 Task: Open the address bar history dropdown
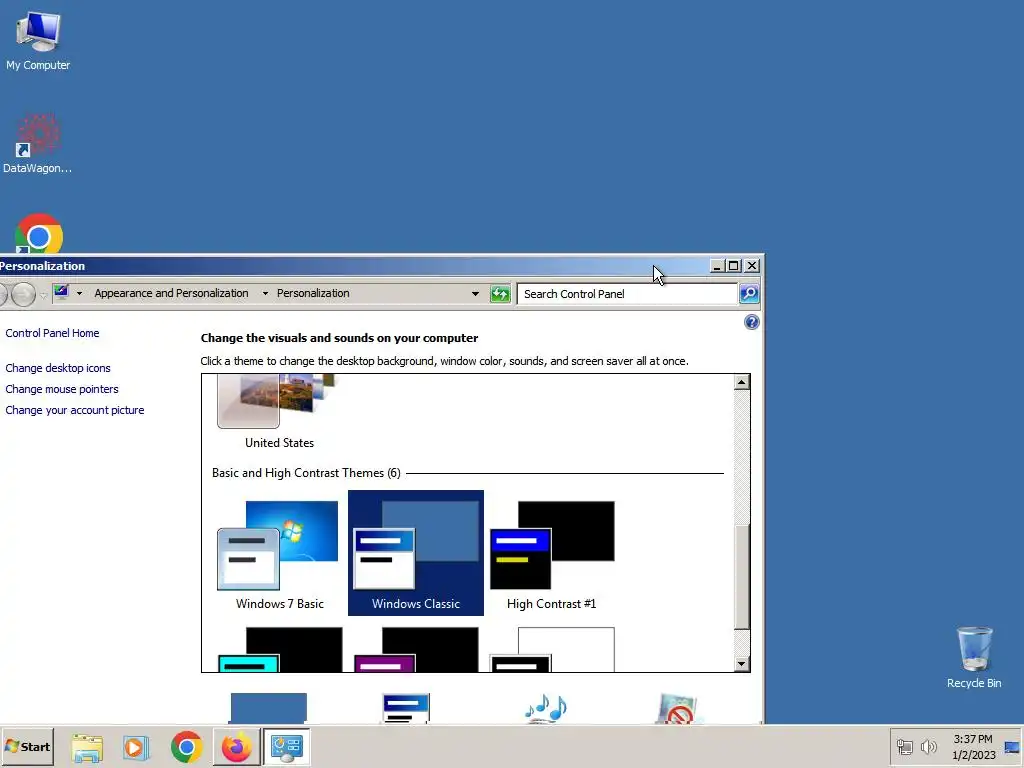475,294
